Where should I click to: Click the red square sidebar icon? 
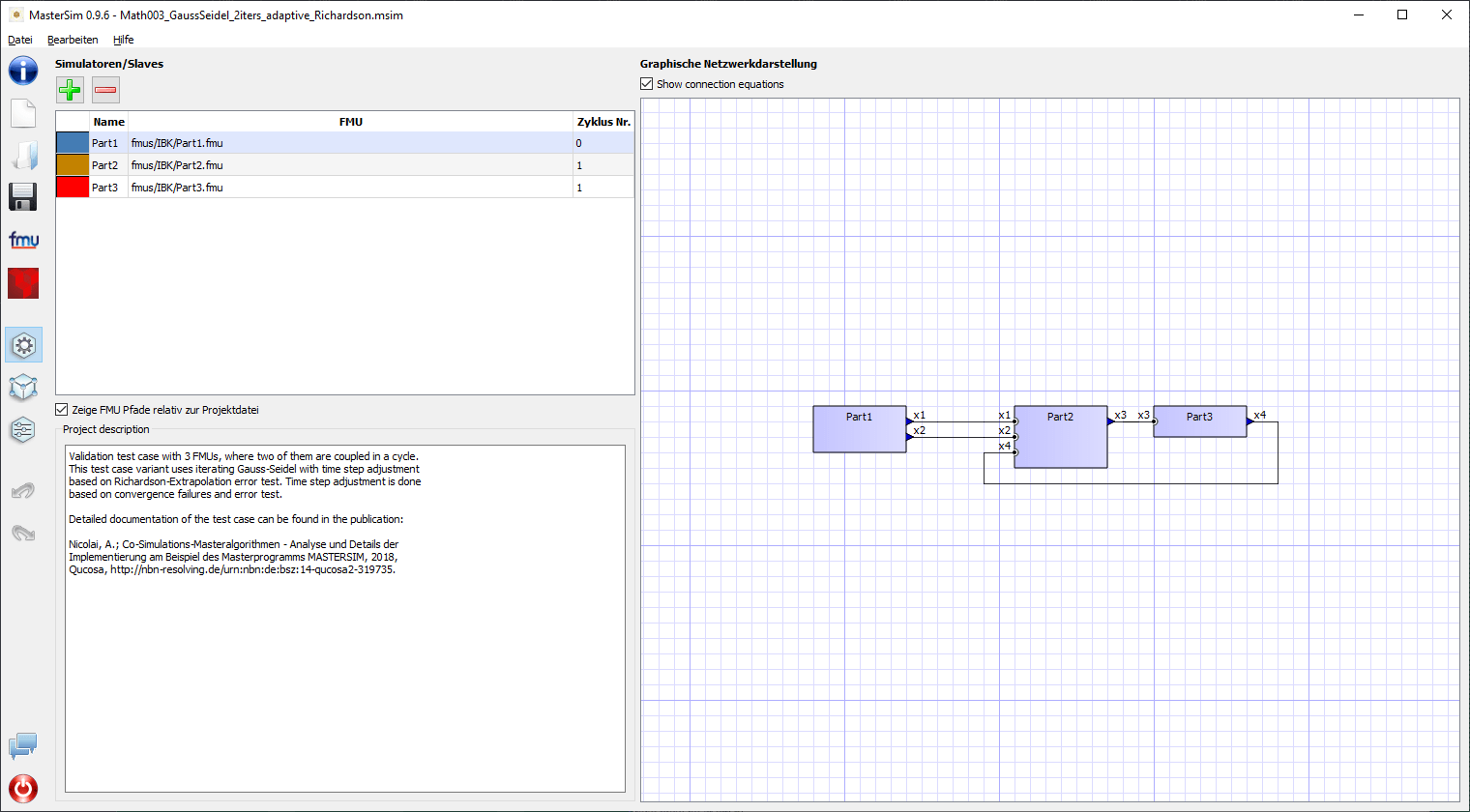(23, 283)
